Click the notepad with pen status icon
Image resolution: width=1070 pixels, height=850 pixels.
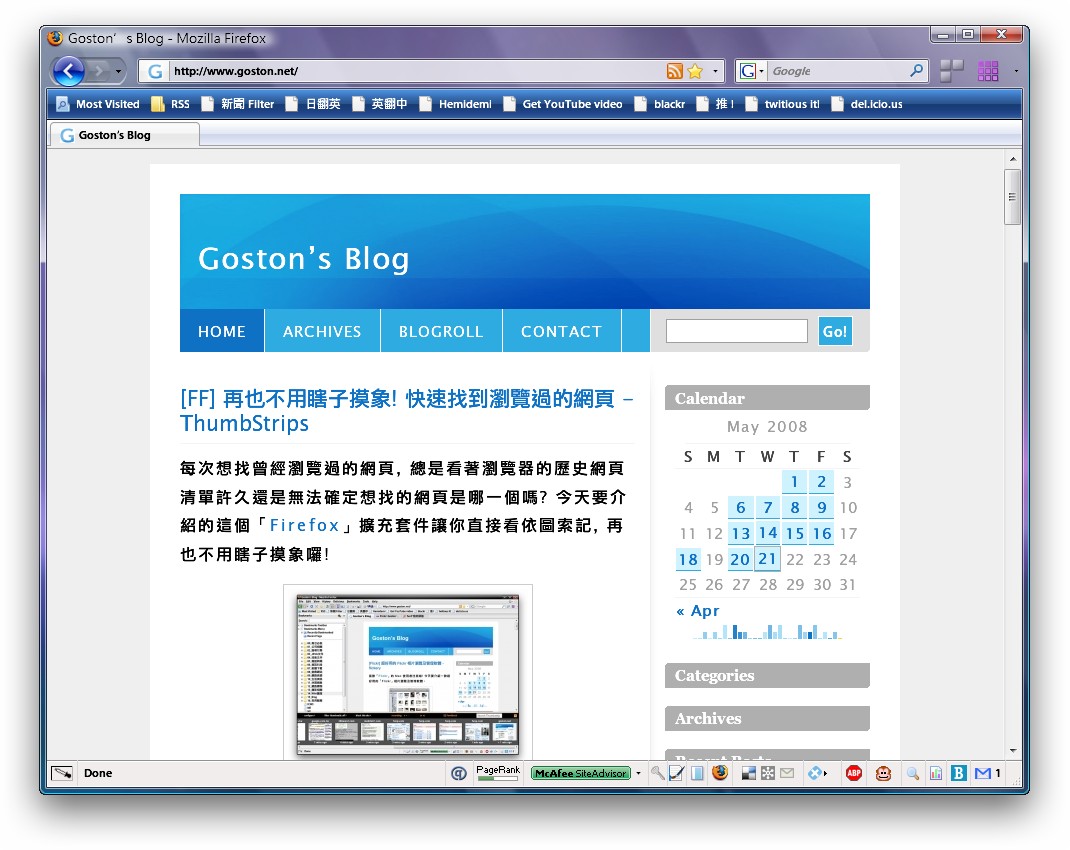point(677,773)
